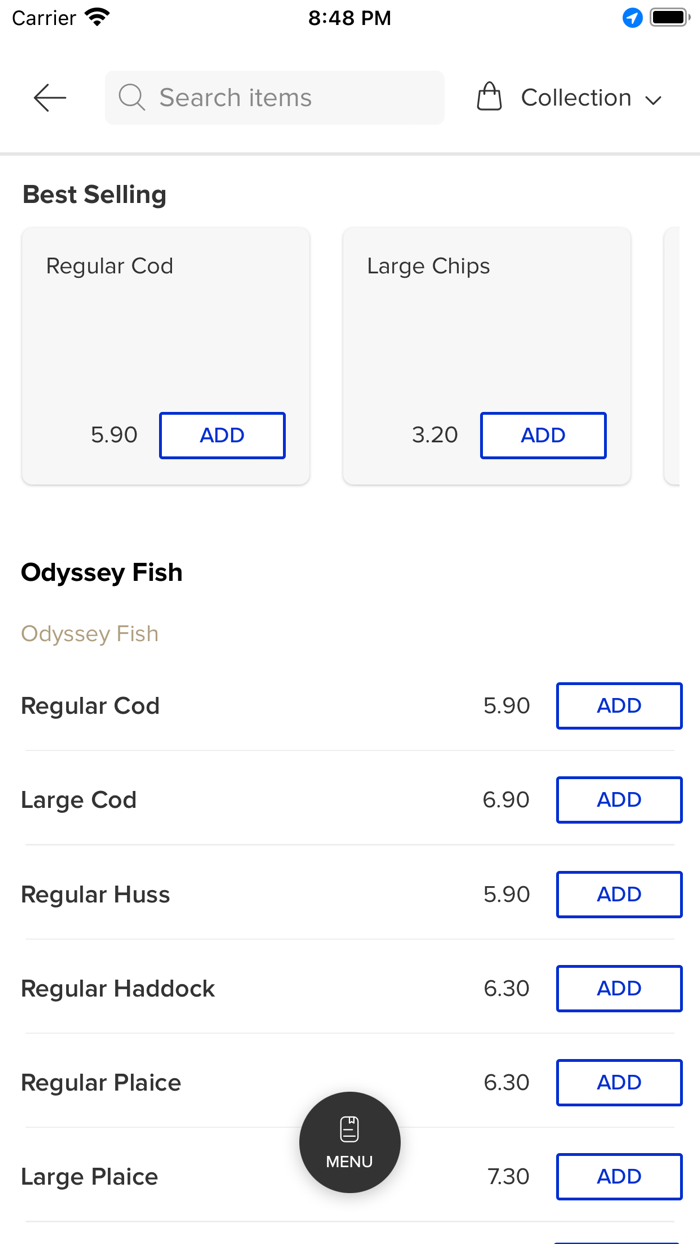Expand the Collection dropdown chevron
This screenshot has width=700, height=1244.
654,100
